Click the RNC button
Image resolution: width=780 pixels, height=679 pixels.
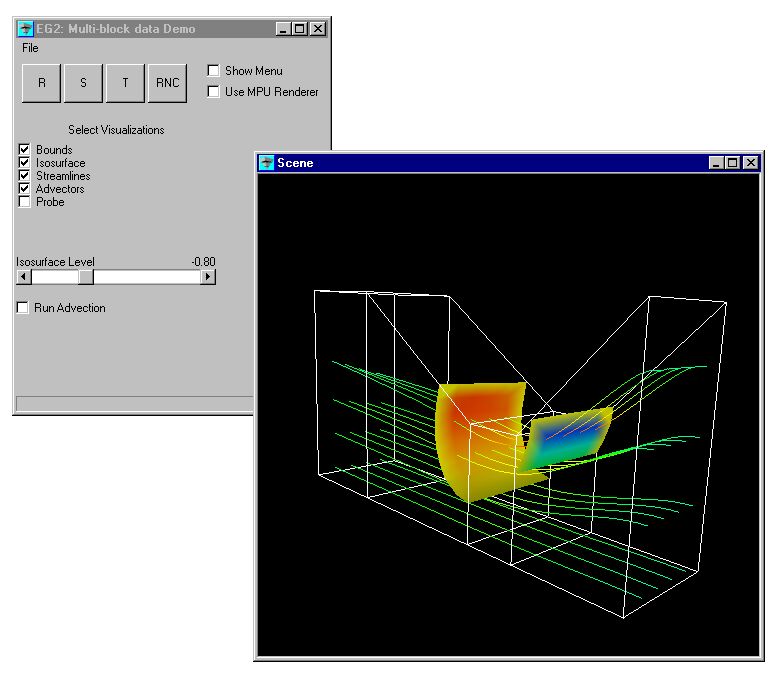(x=167, y=83)
